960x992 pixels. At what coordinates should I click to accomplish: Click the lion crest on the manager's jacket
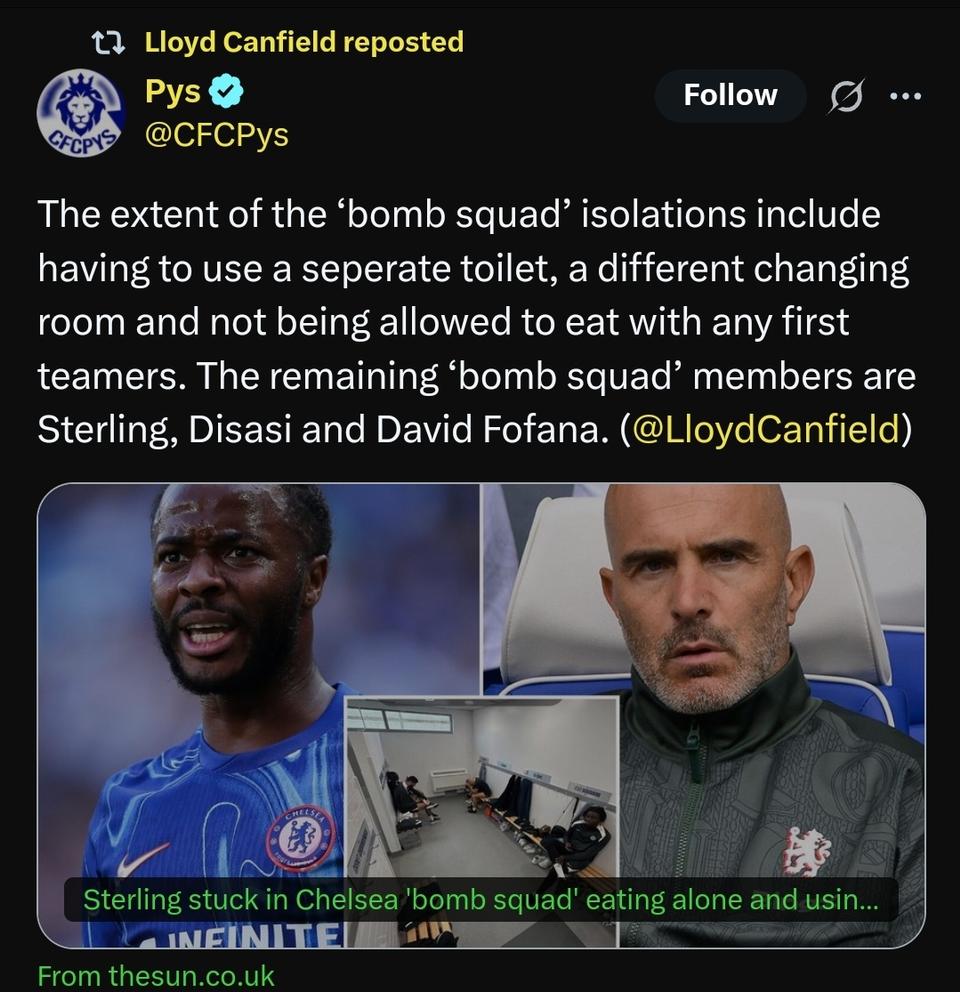[805, 849]
